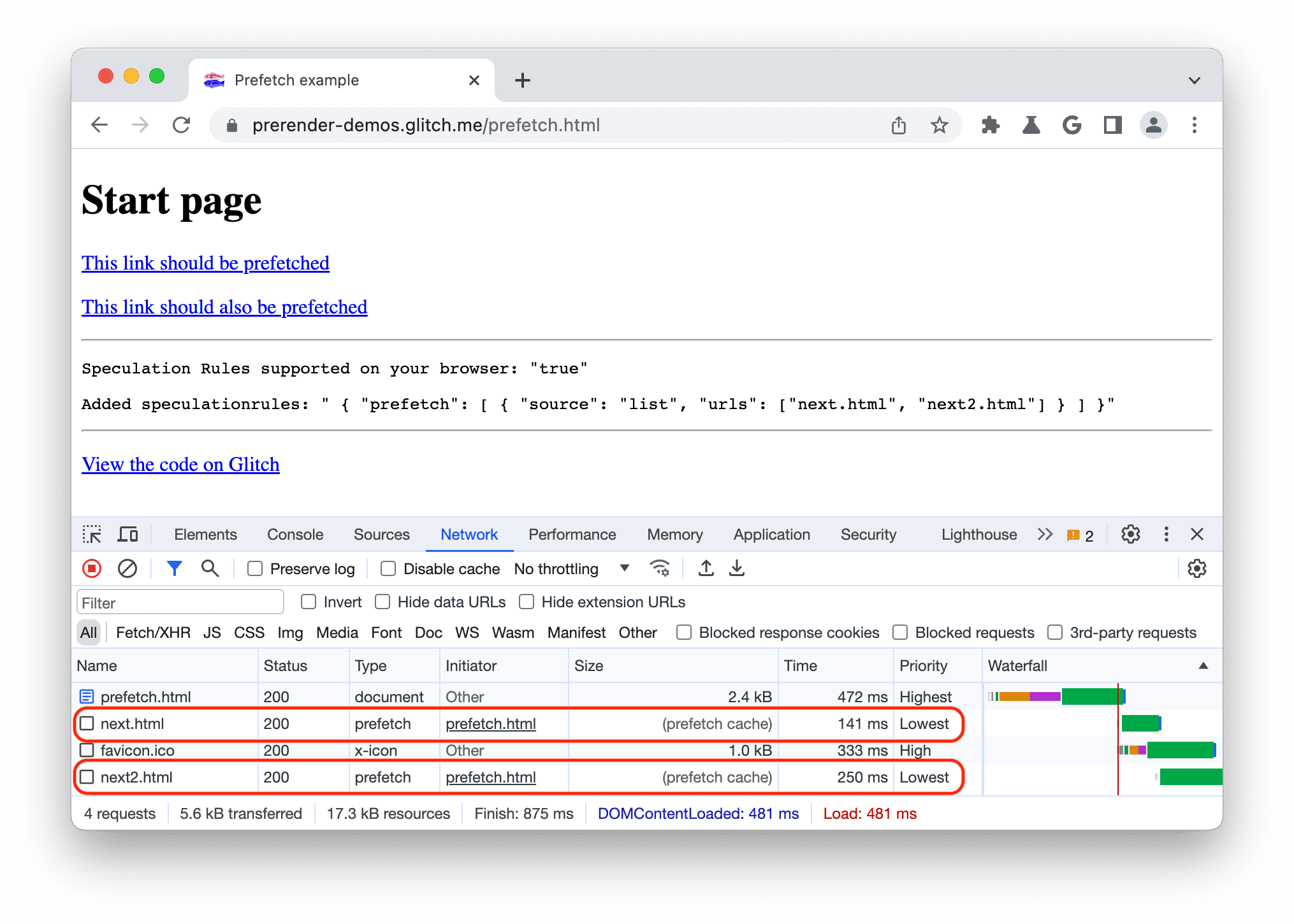Enable the Disable cache checkbox
1294x924 pixels.
384,569
